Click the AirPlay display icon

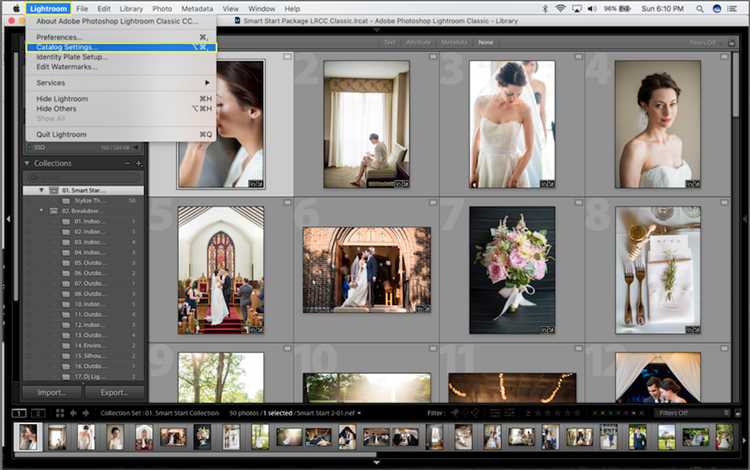[577, 9]
